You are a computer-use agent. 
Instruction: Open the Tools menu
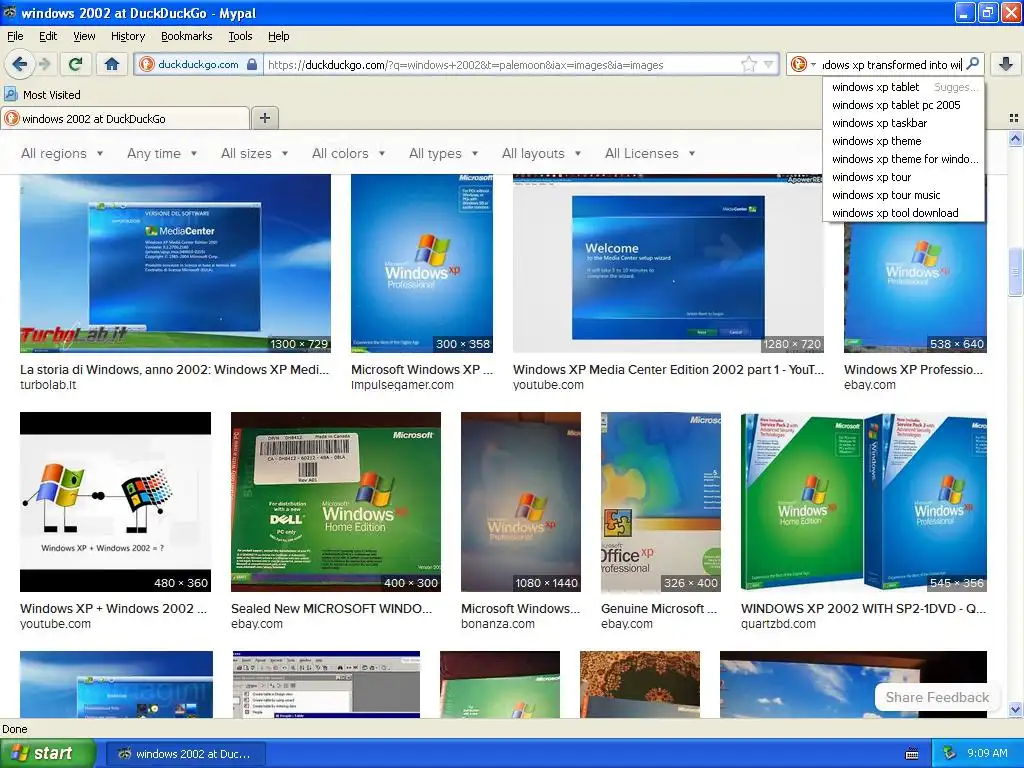coord(240,36)
